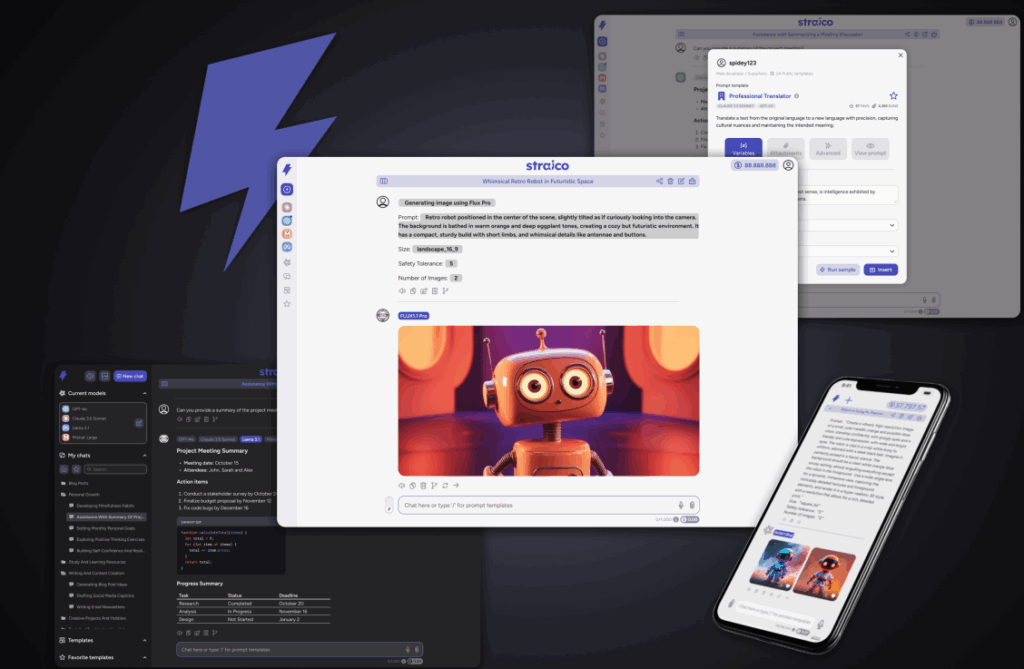Select GPT-4o response tab in dark window

click(186, 439)
